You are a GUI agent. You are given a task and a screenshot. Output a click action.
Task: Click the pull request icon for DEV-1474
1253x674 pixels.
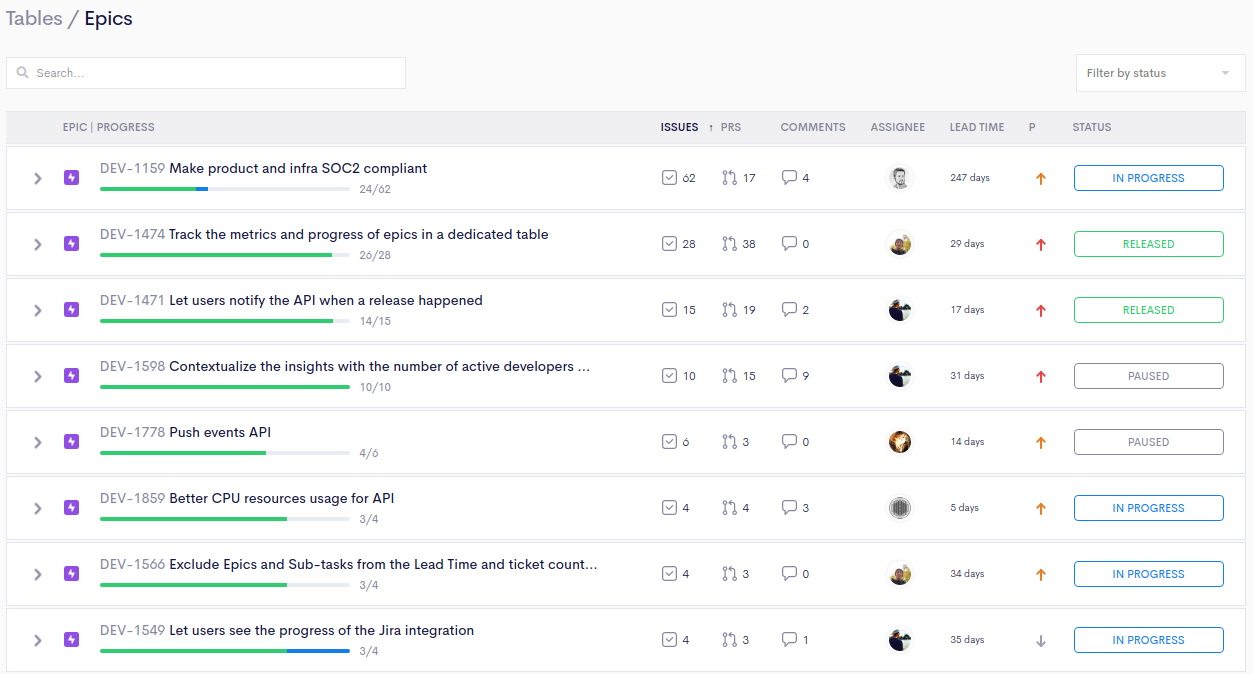coord(729,244)
